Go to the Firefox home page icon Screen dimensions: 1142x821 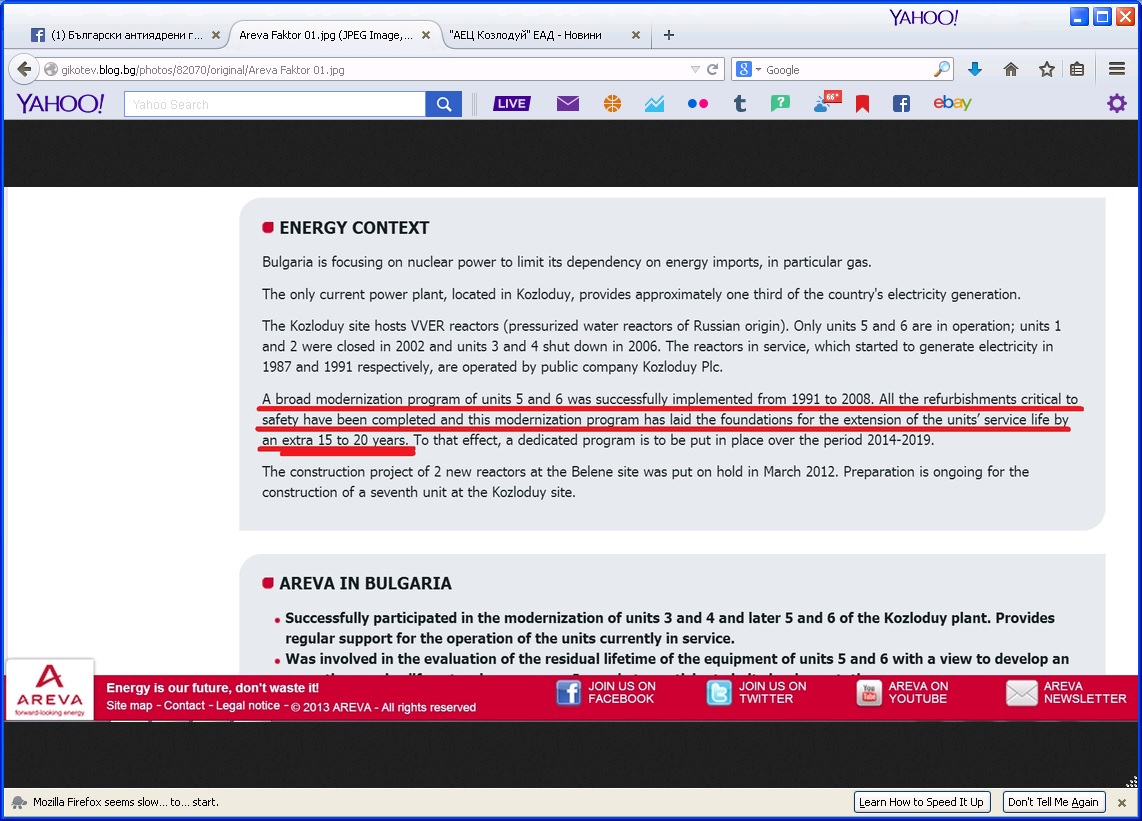(1011, 70)
